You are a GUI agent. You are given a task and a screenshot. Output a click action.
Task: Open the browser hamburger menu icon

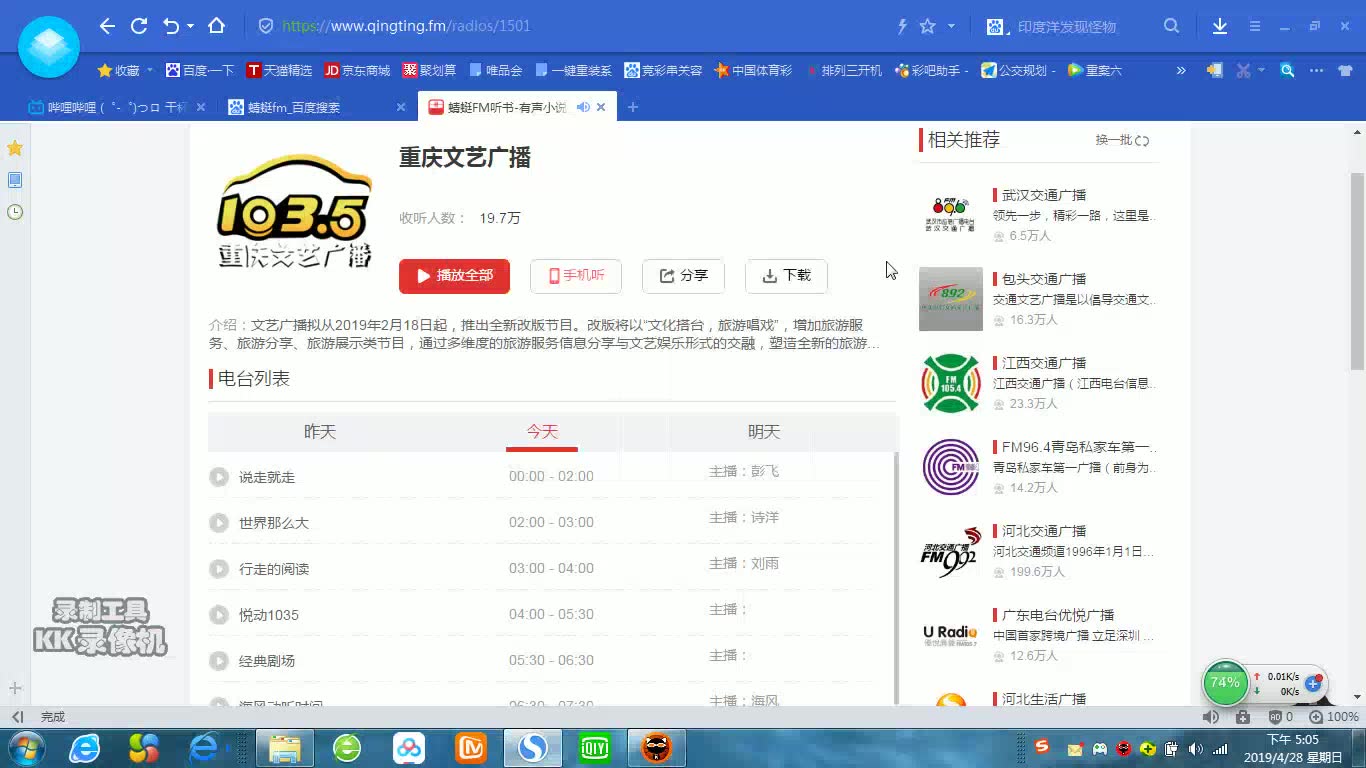1254,27
